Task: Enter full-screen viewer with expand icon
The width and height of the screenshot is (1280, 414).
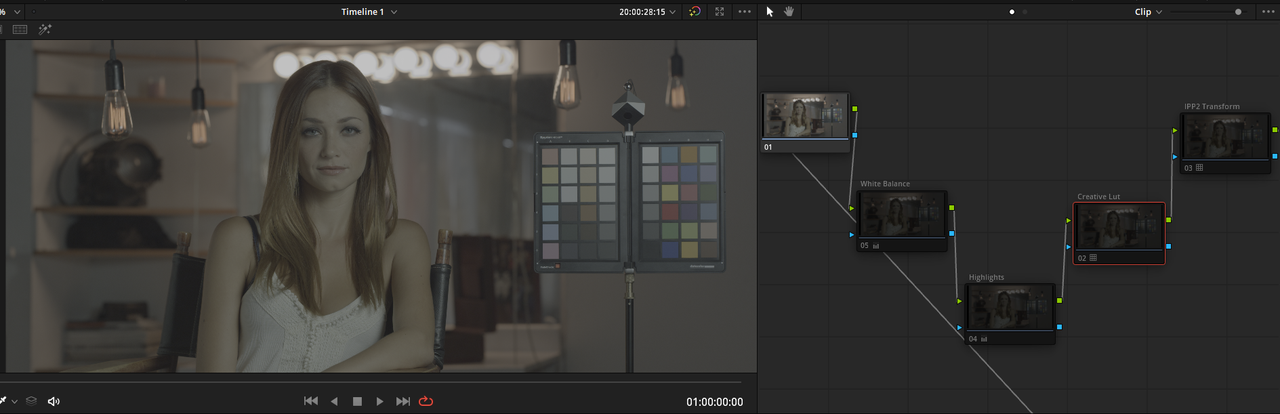Action: point(720,11)
